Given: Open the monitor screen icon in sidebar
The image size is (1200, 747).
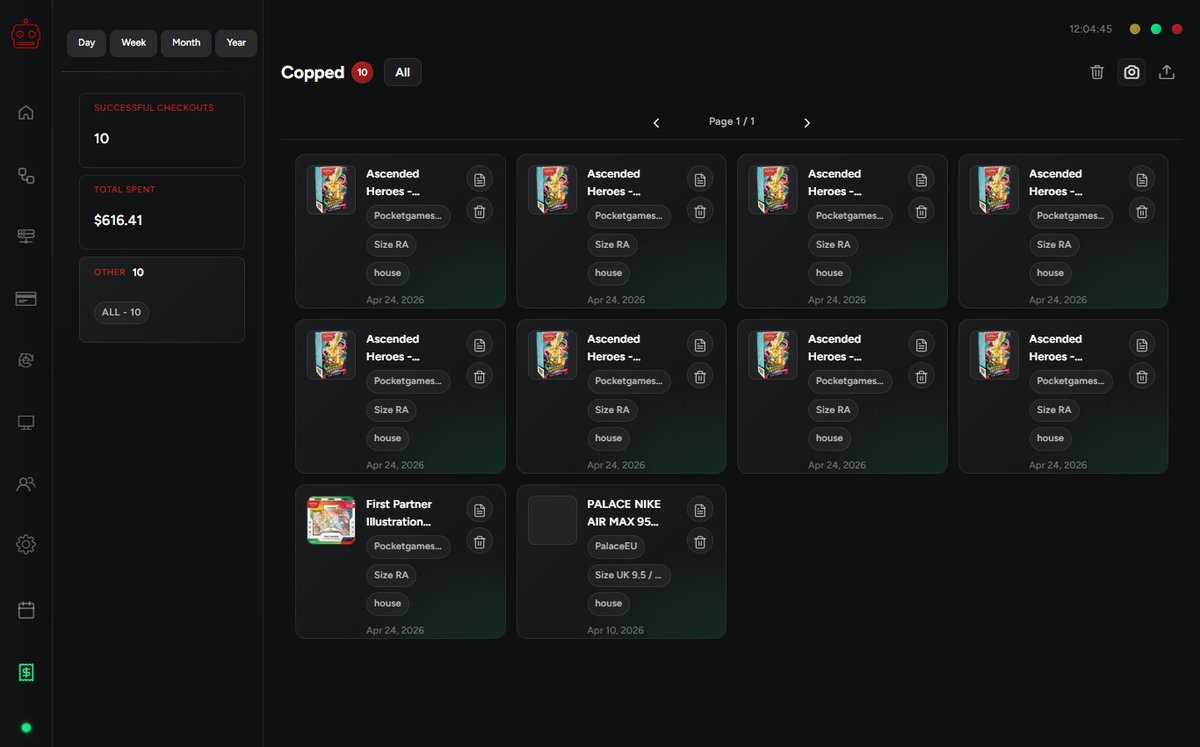Looking at the screenshot, I should coord(26,423).
